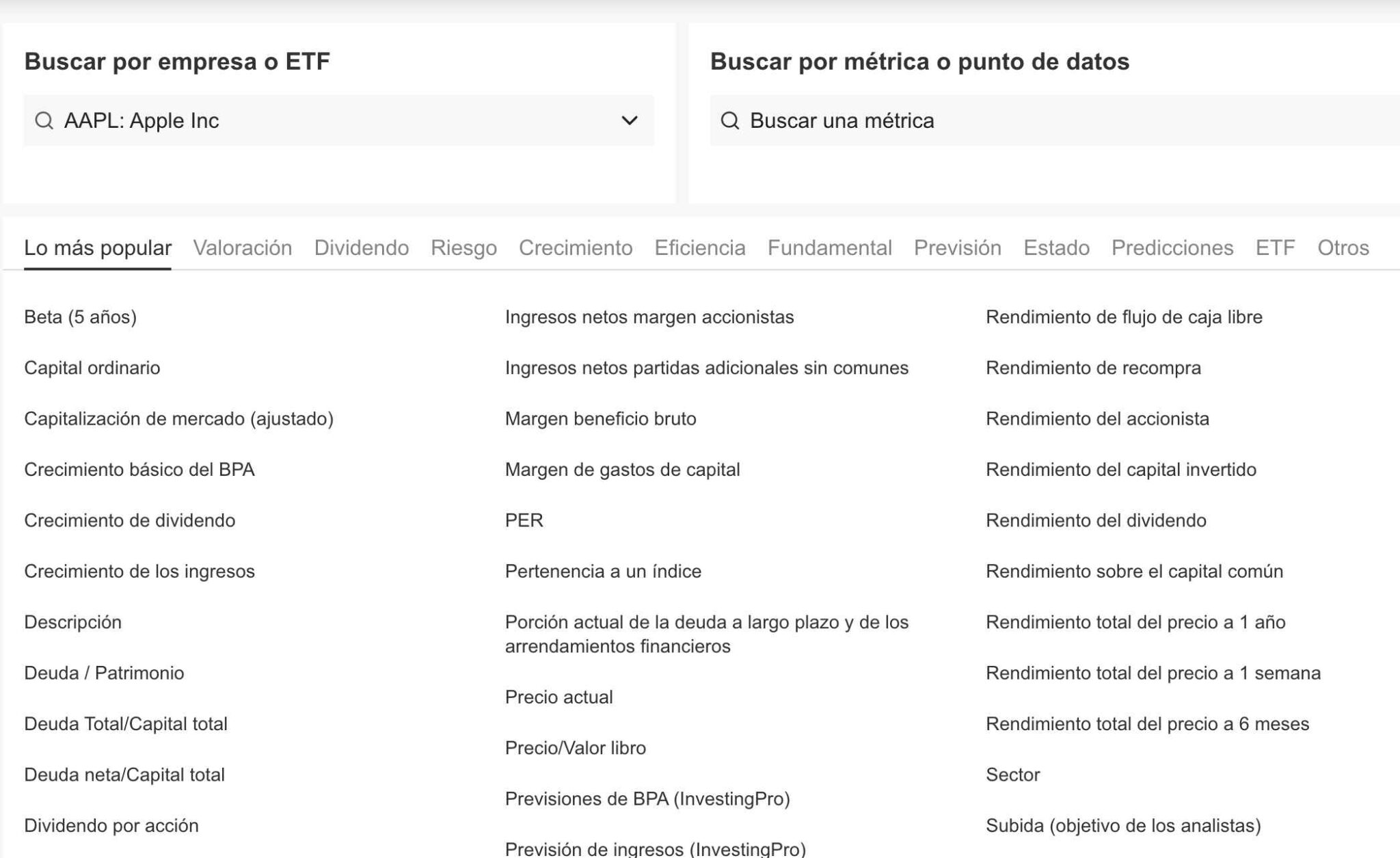Open the 'Dividendo' category tab
The height and width of the screenshot is (858, 1400).
pyautogui.click(x=361, y=248)
